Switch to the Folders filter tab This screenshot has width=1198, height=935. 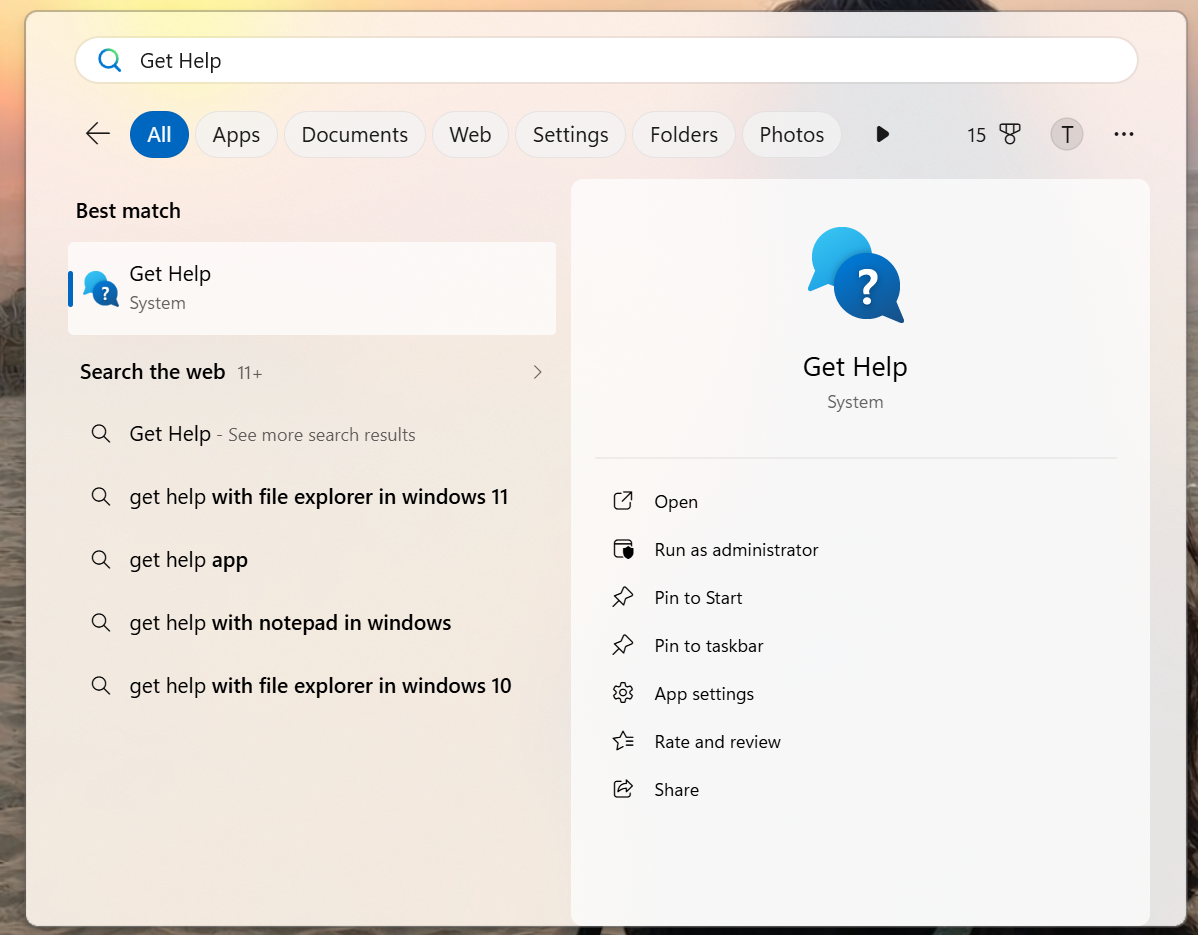pos(684,134)
